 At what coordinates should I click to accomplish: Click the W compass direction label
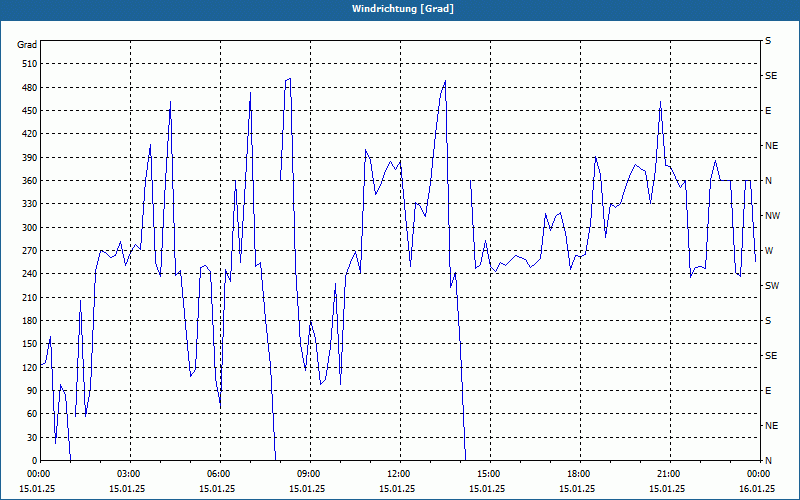769,251
